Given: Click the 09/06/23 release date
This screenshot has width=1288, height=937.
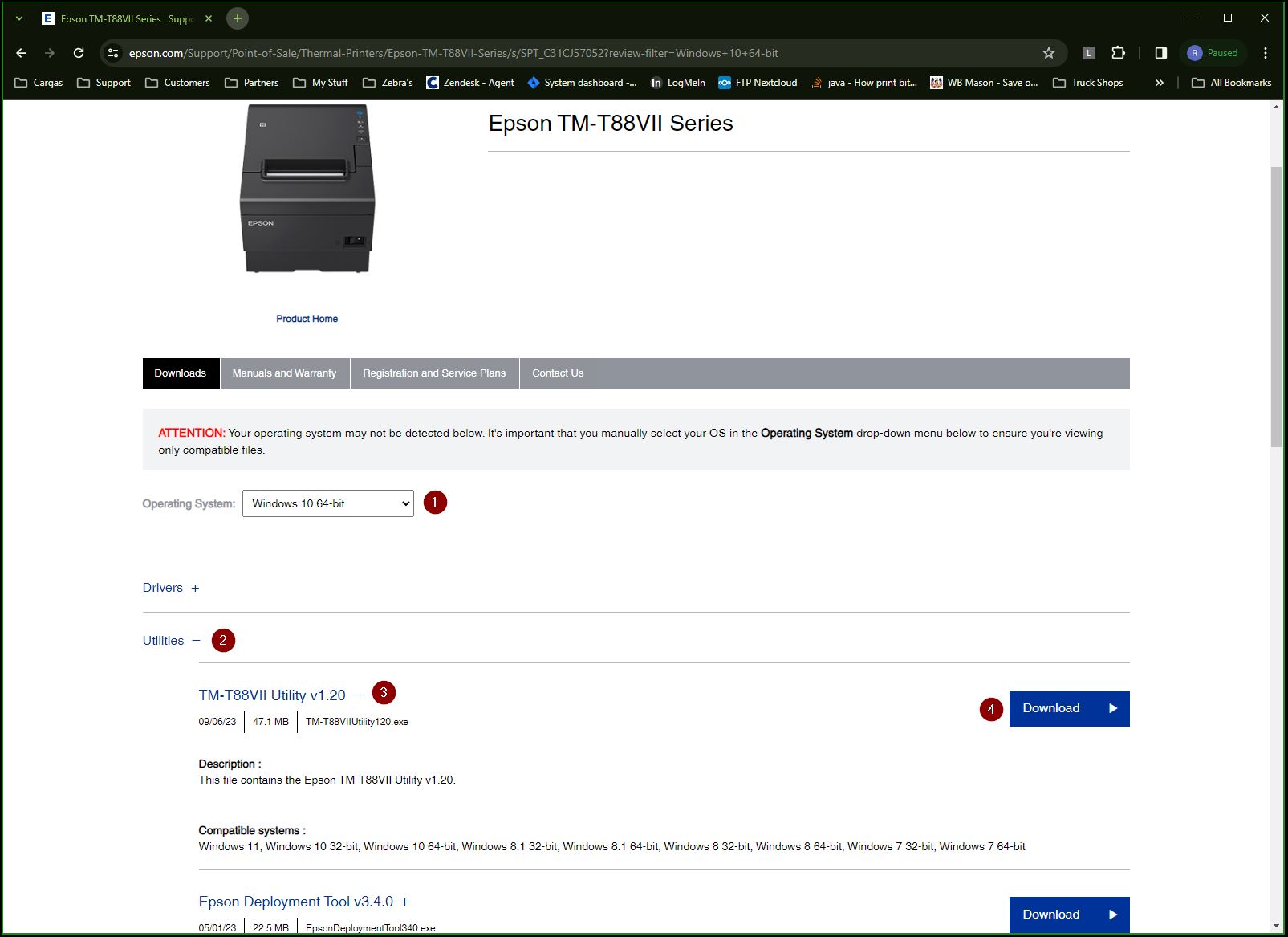Looking at the screenshot, I should [x=217, y=722].
